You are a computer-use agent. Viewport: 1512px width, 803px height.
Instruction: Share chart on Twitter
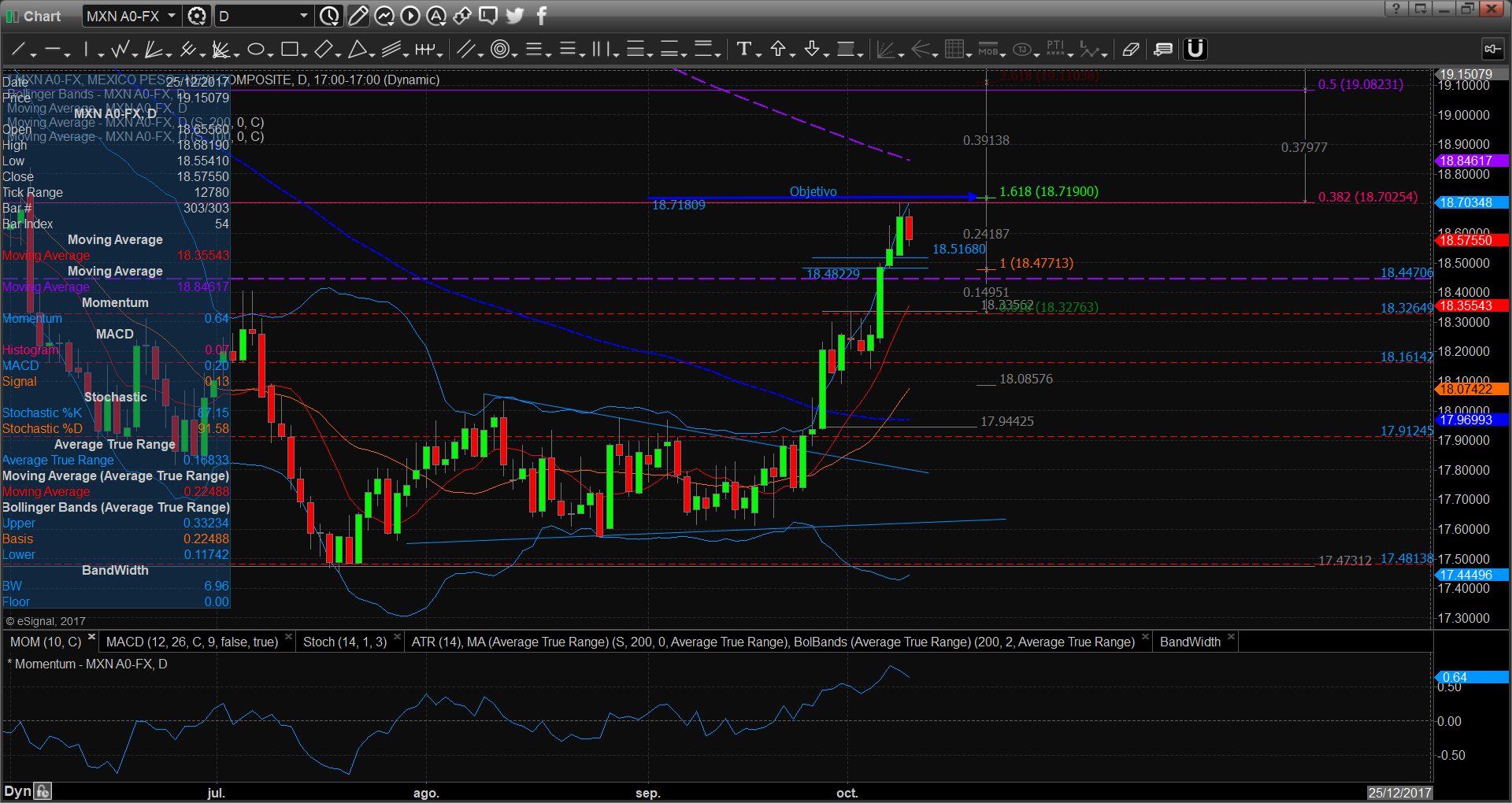tap(515, 16)
